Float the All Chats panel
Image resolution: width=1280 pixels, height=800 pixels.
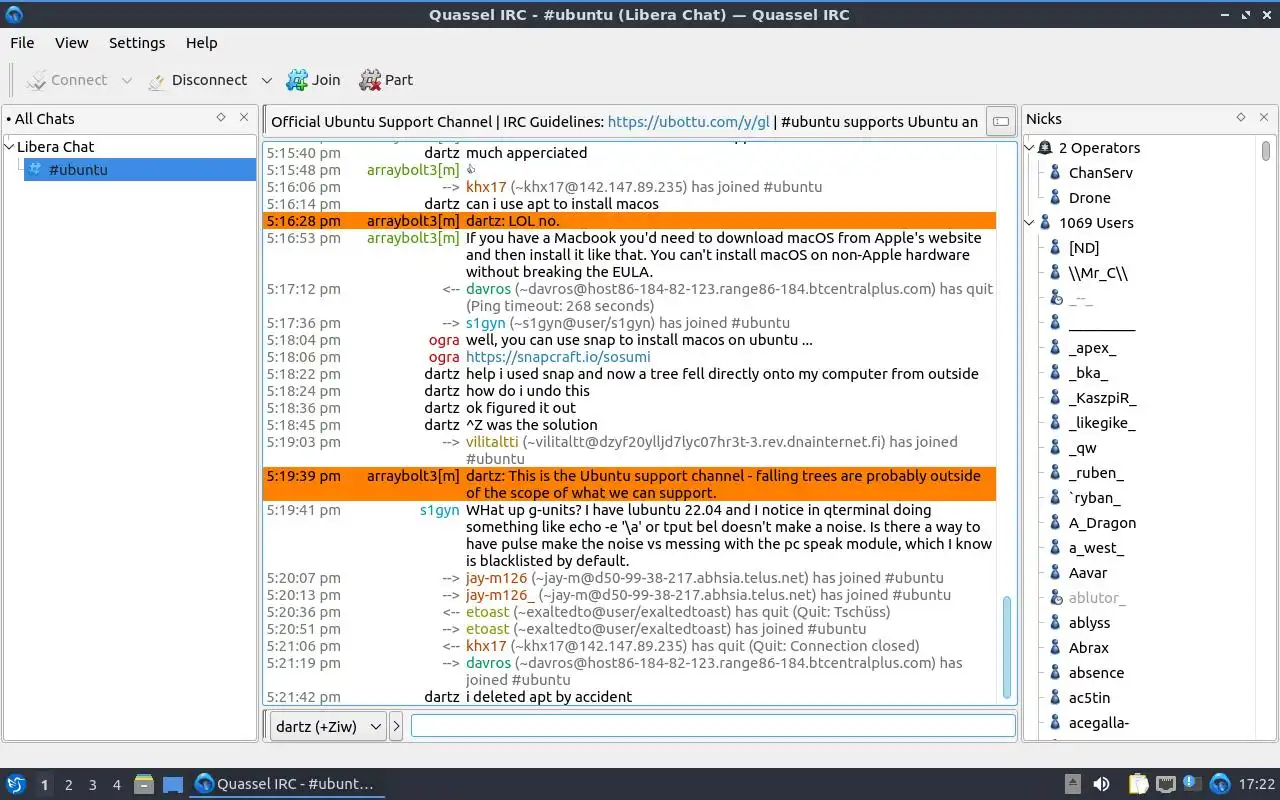(221, 118)
